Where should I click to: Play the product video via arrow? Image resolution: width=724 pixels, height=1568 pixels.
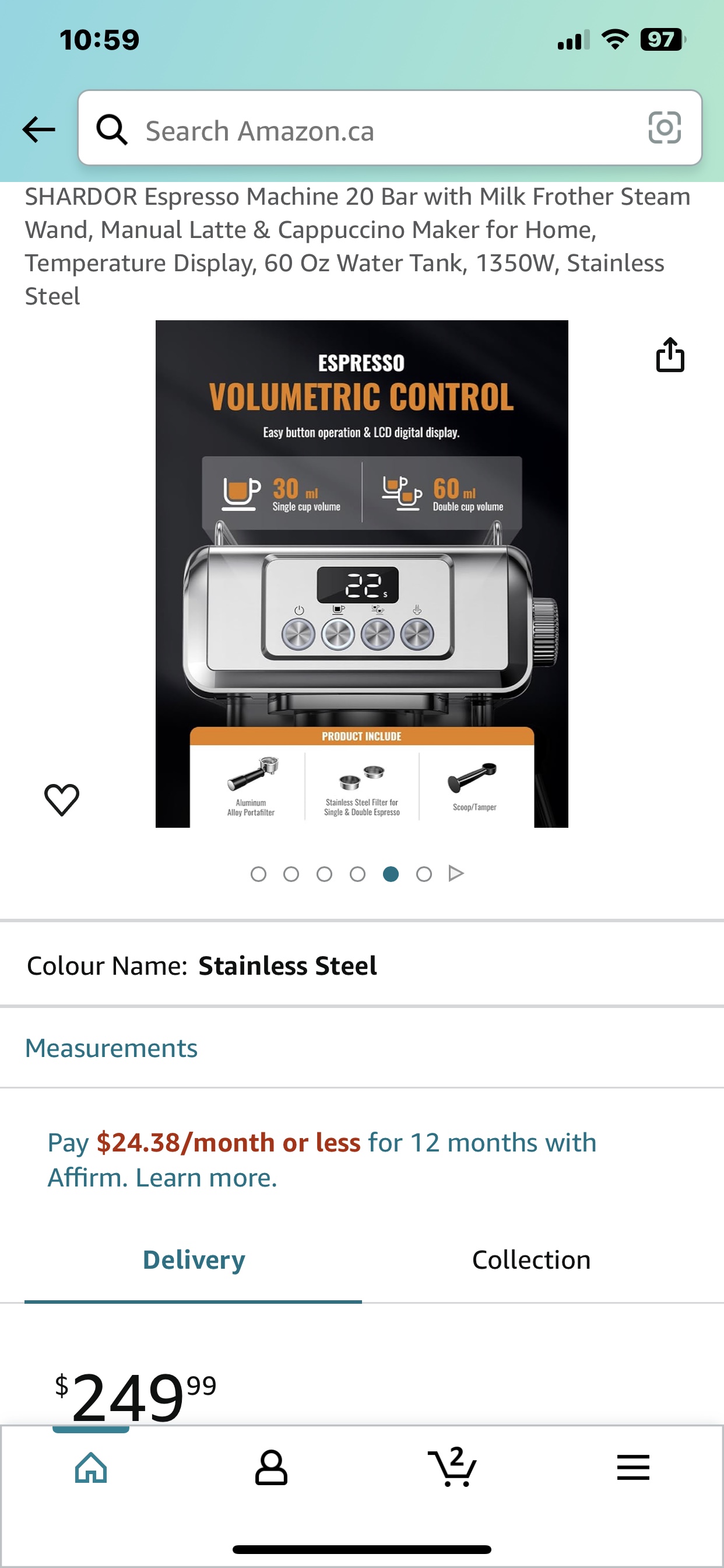pos(456,873)
